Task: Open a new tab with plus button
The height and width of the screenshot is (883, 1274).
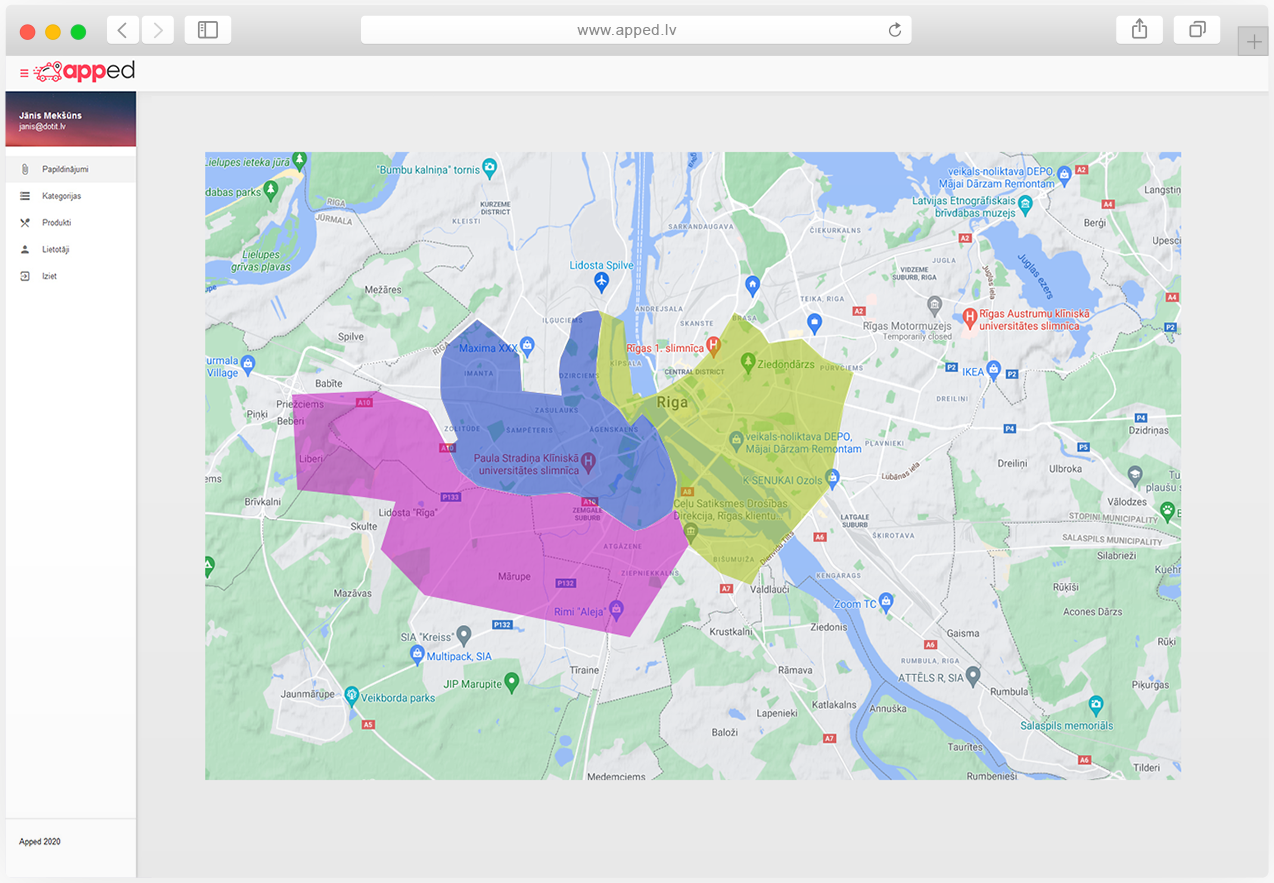Action: [1253, 41]
